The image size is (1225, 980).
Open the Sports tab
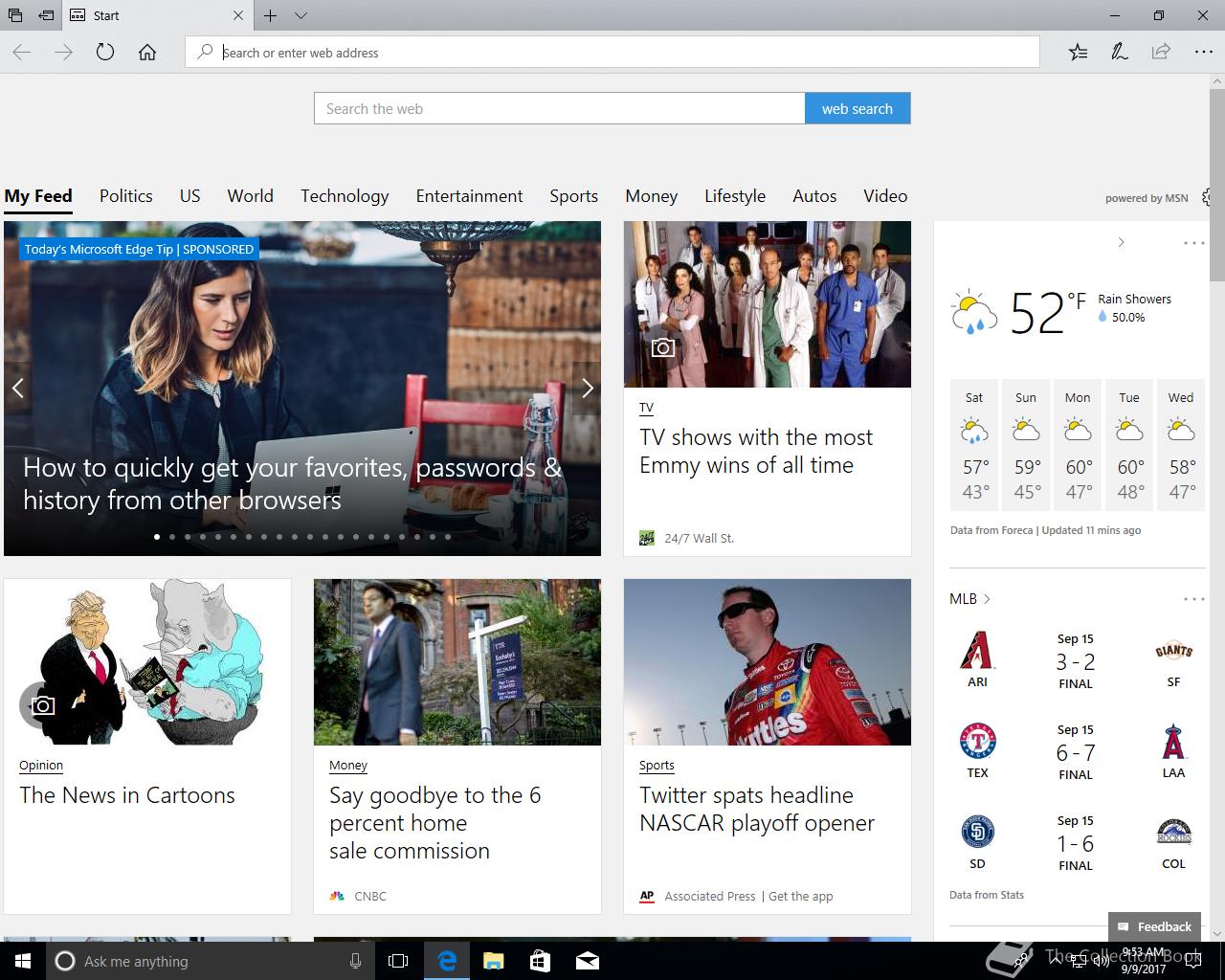(574, 196)
